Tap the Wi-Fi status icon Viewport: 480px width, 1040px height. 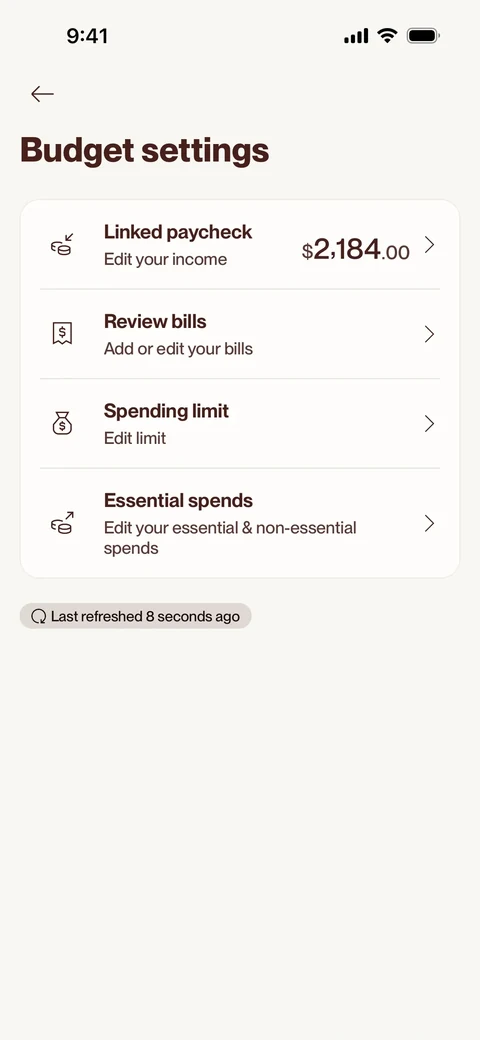387,35
